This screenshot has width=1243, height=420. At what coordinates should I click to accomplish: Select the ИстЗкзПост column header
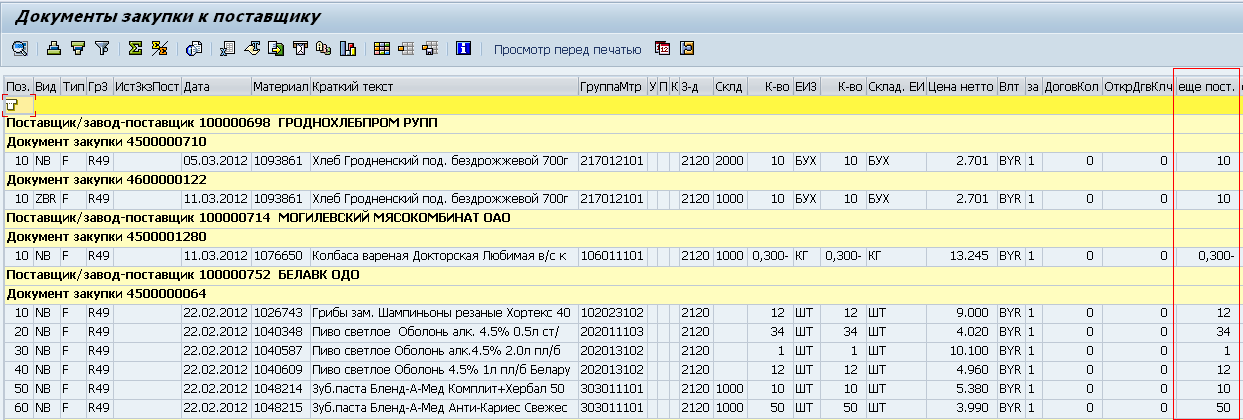coord(146,87)
